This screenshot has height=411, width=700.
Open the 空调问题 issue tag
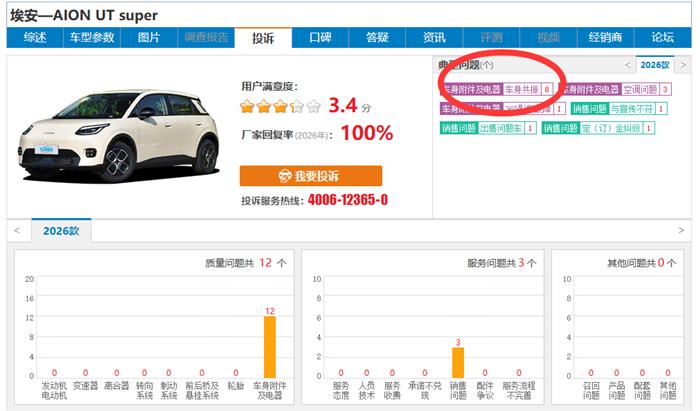coord(614,89)
